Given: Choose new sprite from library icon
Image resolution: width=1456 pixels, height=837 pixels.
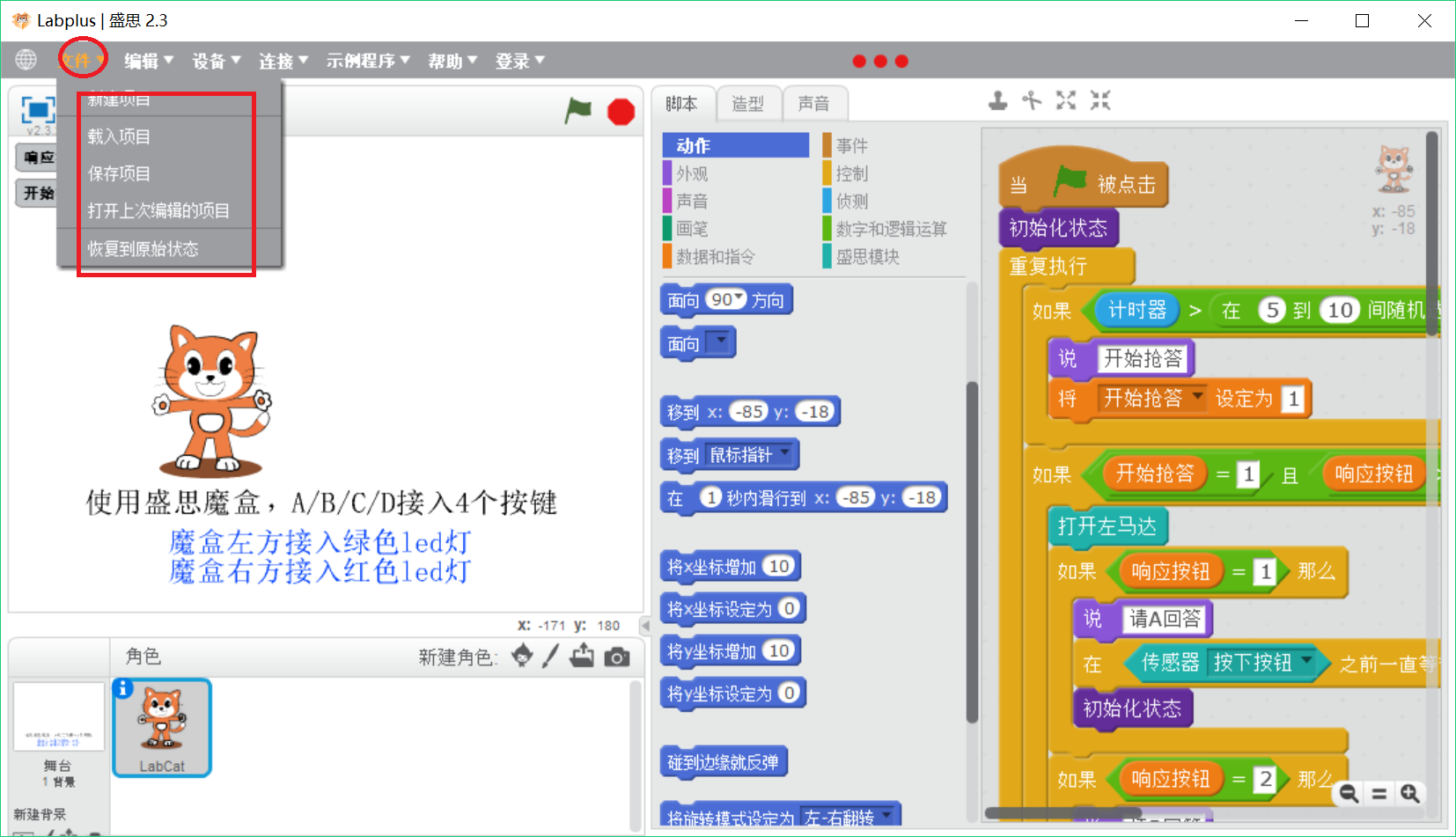Looking at the screenshot, I should (x=522, y=656).
